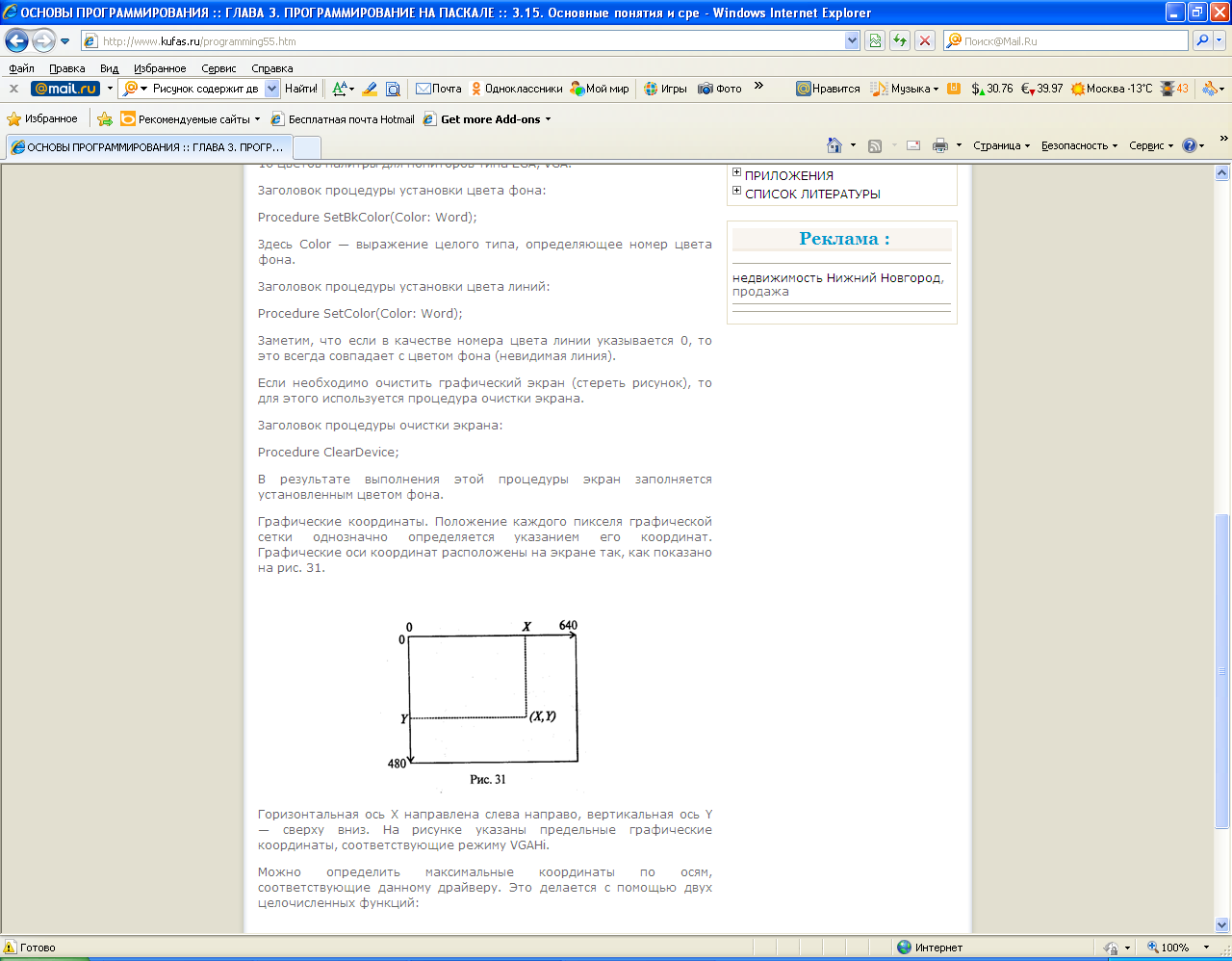This screenshot has height=961, width=1232.
Task: Open the recent pages dropdown arrow
Action: click(x=65, y=41)
